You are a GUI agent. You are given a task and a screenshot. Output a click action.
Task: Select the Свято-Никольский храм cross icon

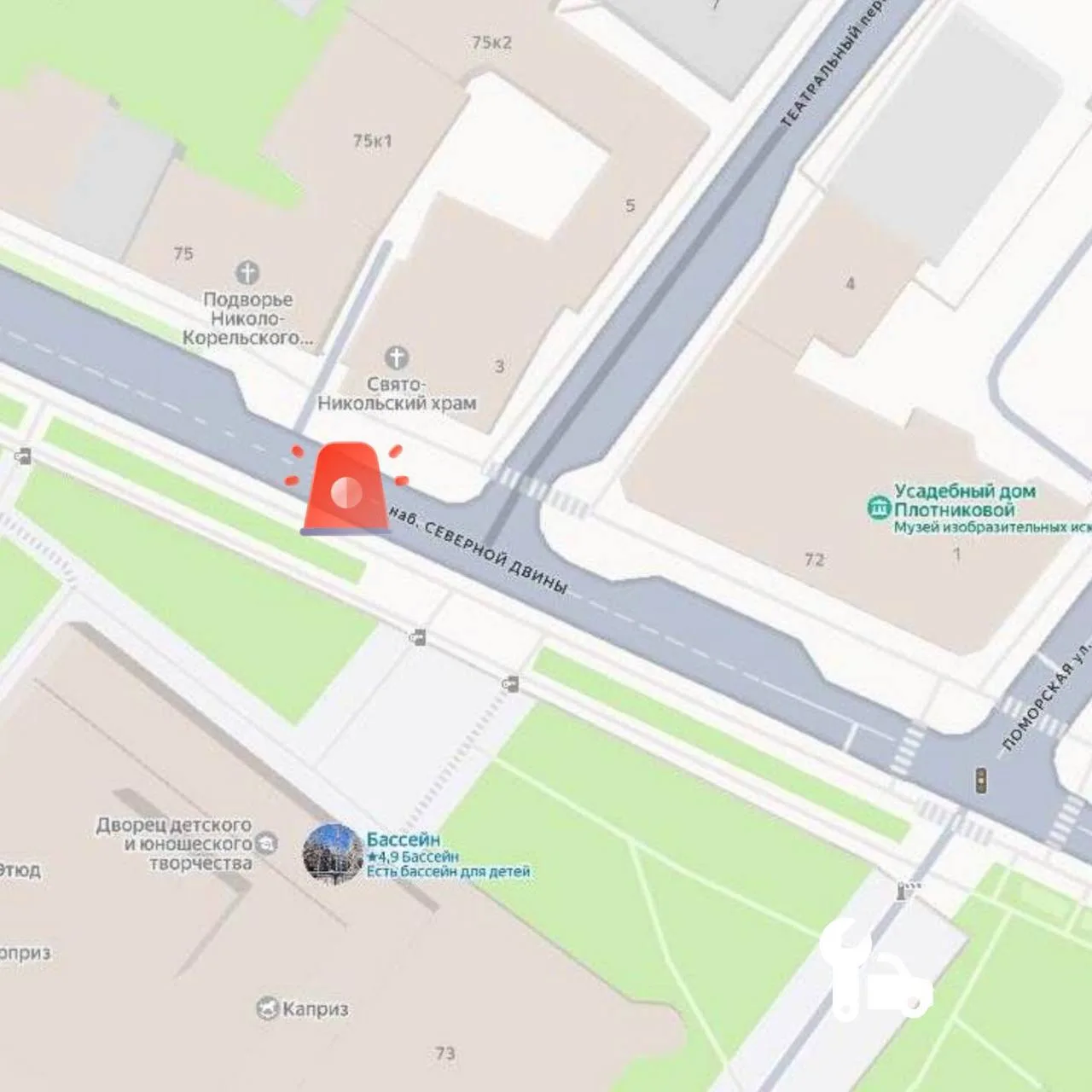pos(397,357)
